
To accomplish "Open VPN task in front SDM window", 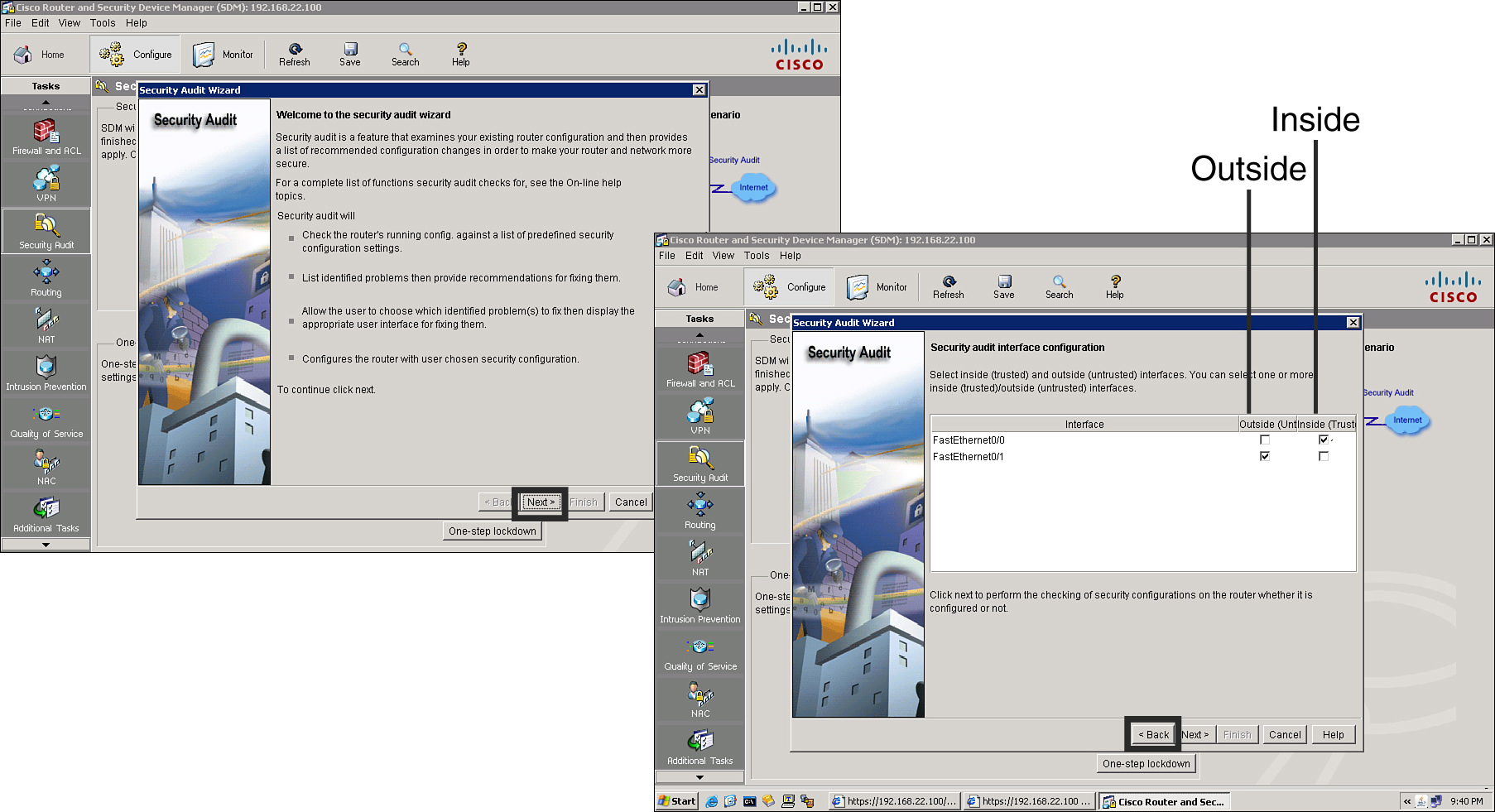I will click(700, 416).
